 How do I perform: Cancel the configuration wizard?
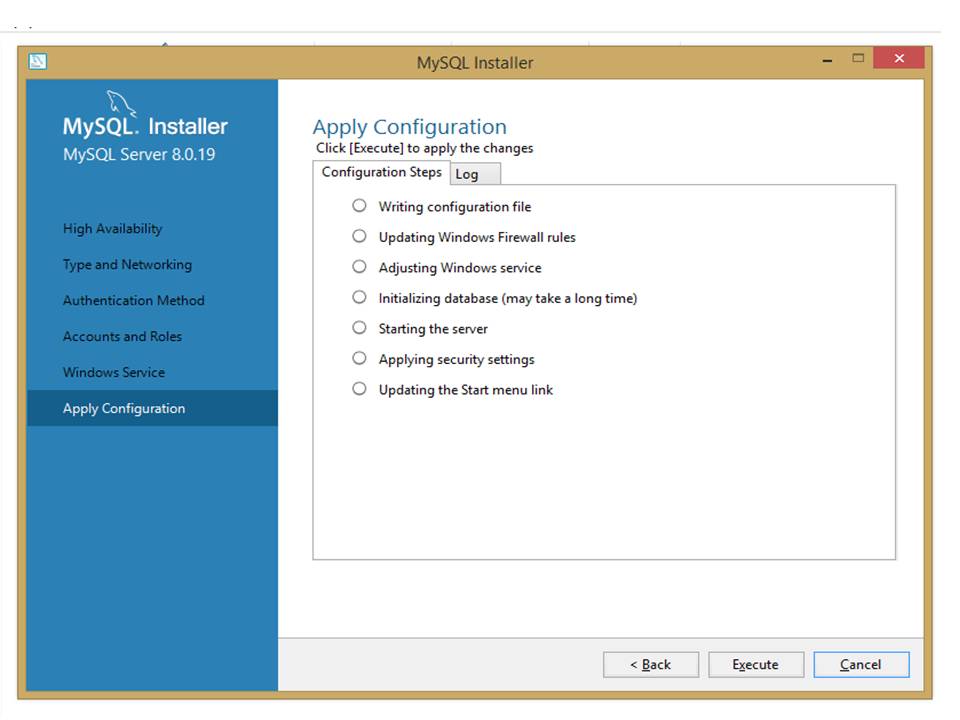tap(861, 664)
